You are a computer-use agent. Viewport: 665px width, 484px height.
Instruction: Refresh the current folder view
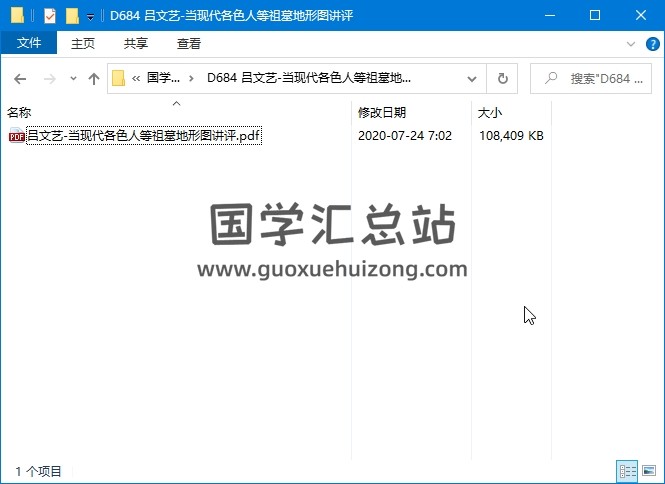[503, 78]
